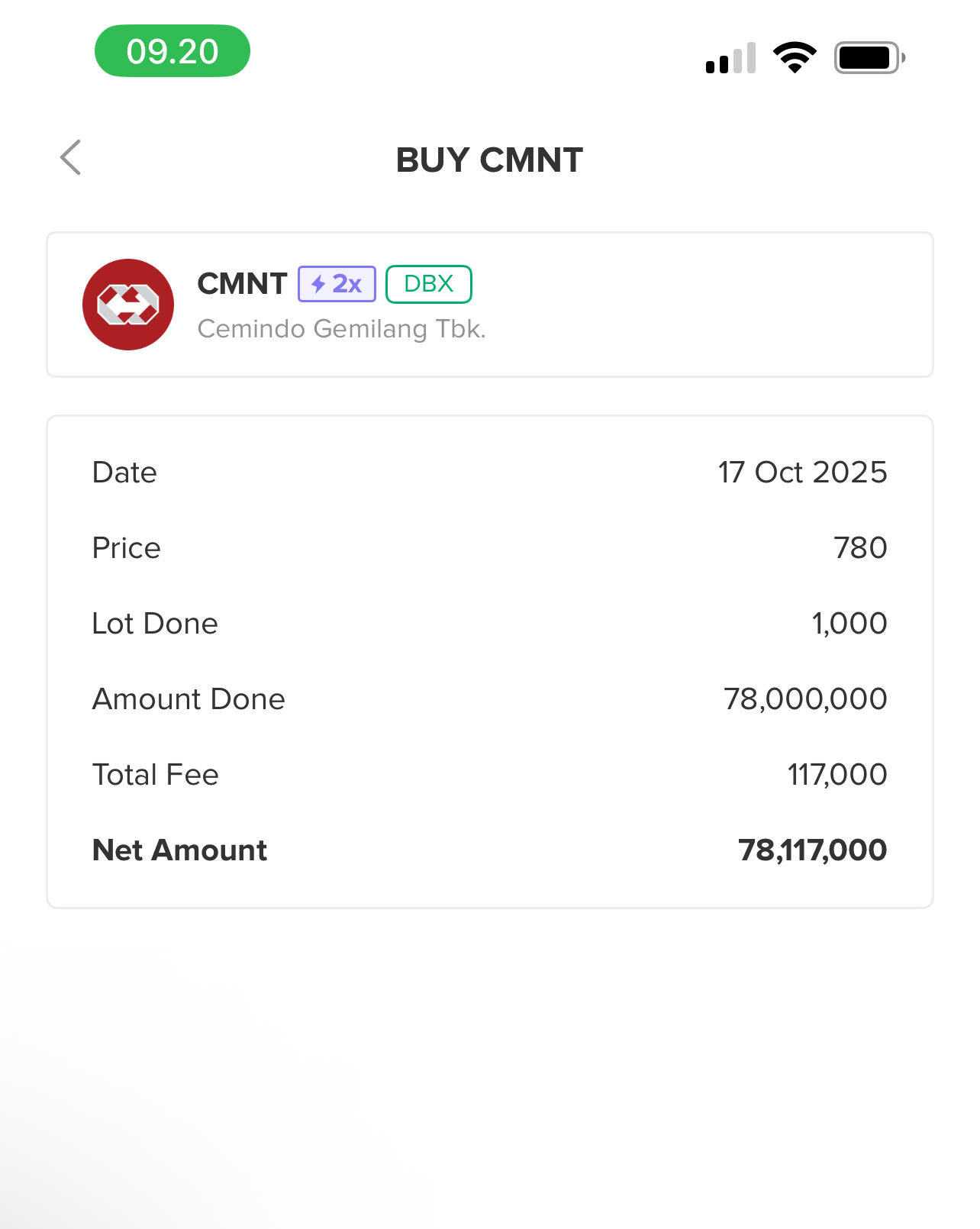Select the BUY CMNT page title
The image size is (980, 1229).
pyautogui.click(x=489, y=160)
